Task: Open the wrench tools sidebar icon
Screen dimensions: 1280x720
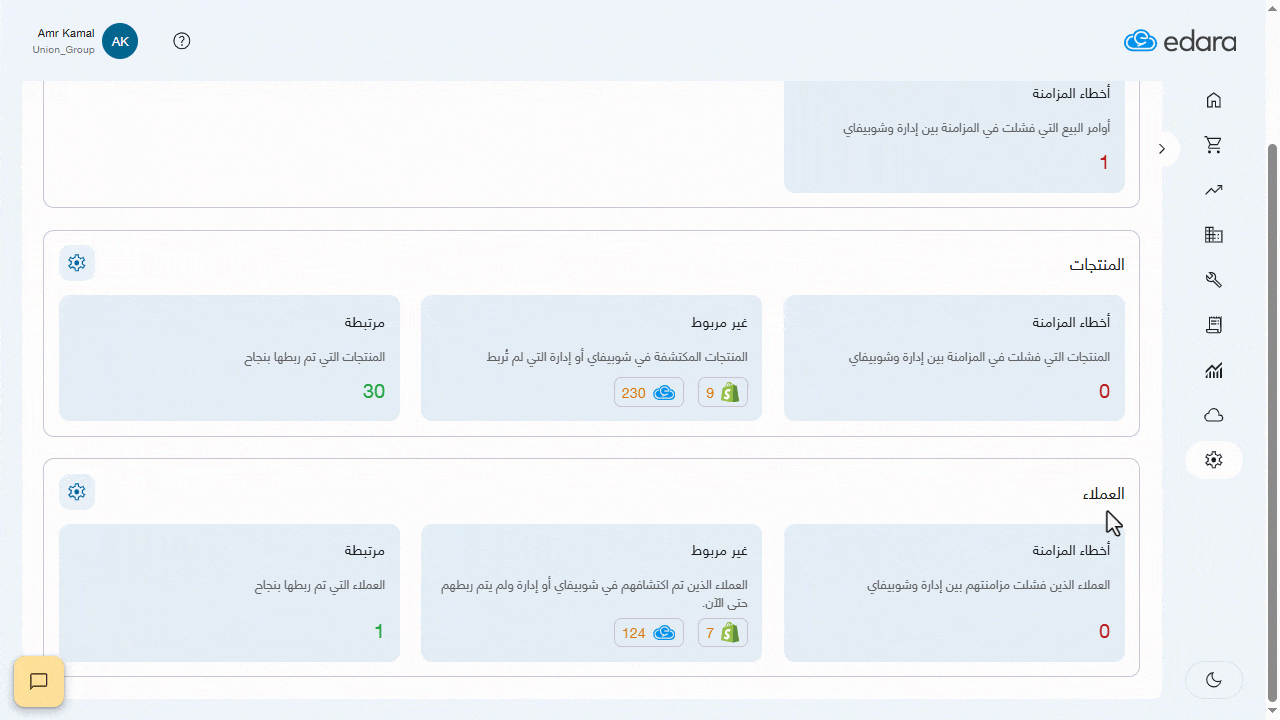Action: [1214, 280]
